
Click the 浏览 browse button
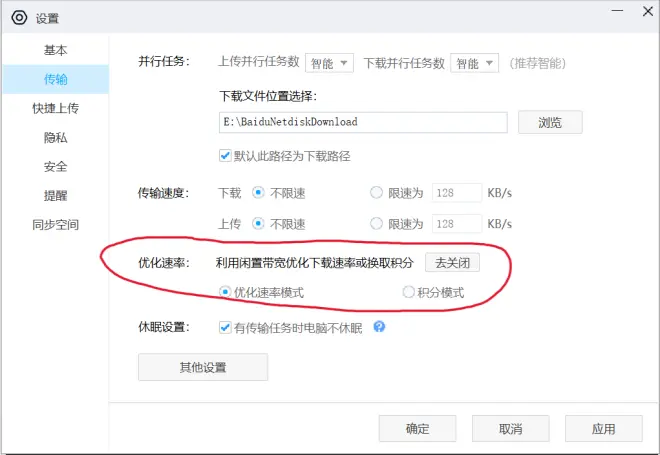tap(550, 122)
